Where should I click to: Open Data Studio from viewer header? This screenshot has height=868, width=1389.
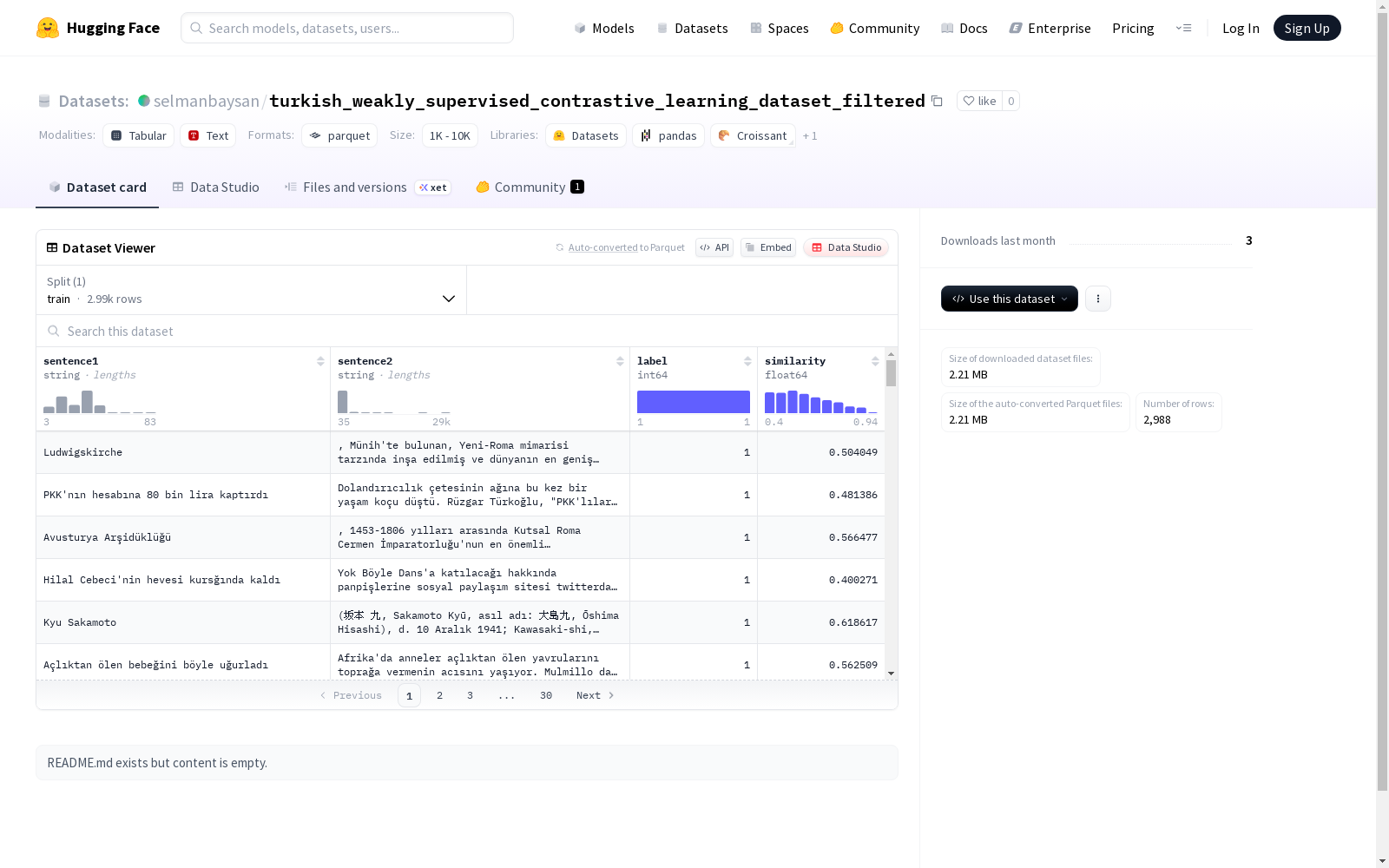[x=846, y=247]
